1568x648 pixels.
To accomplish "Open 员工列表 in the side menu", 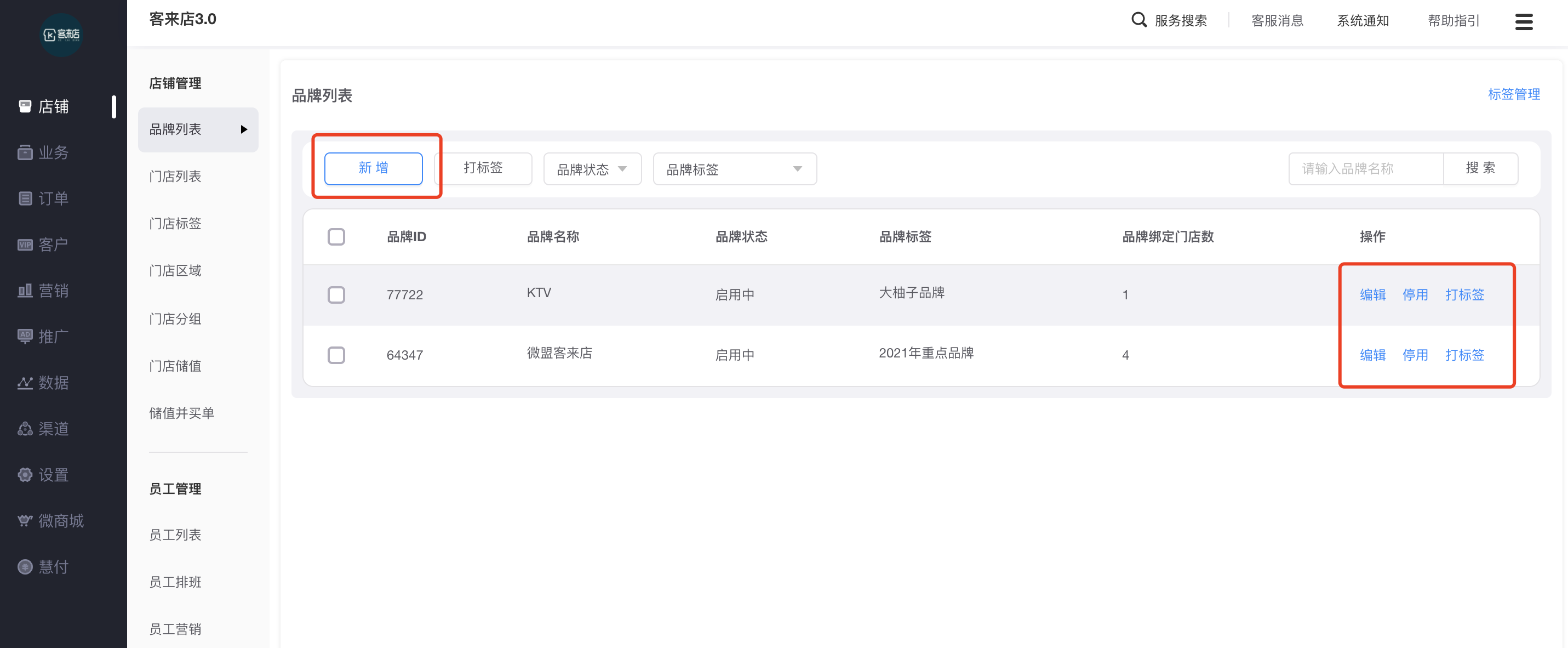I will click(x=175, y=535).
